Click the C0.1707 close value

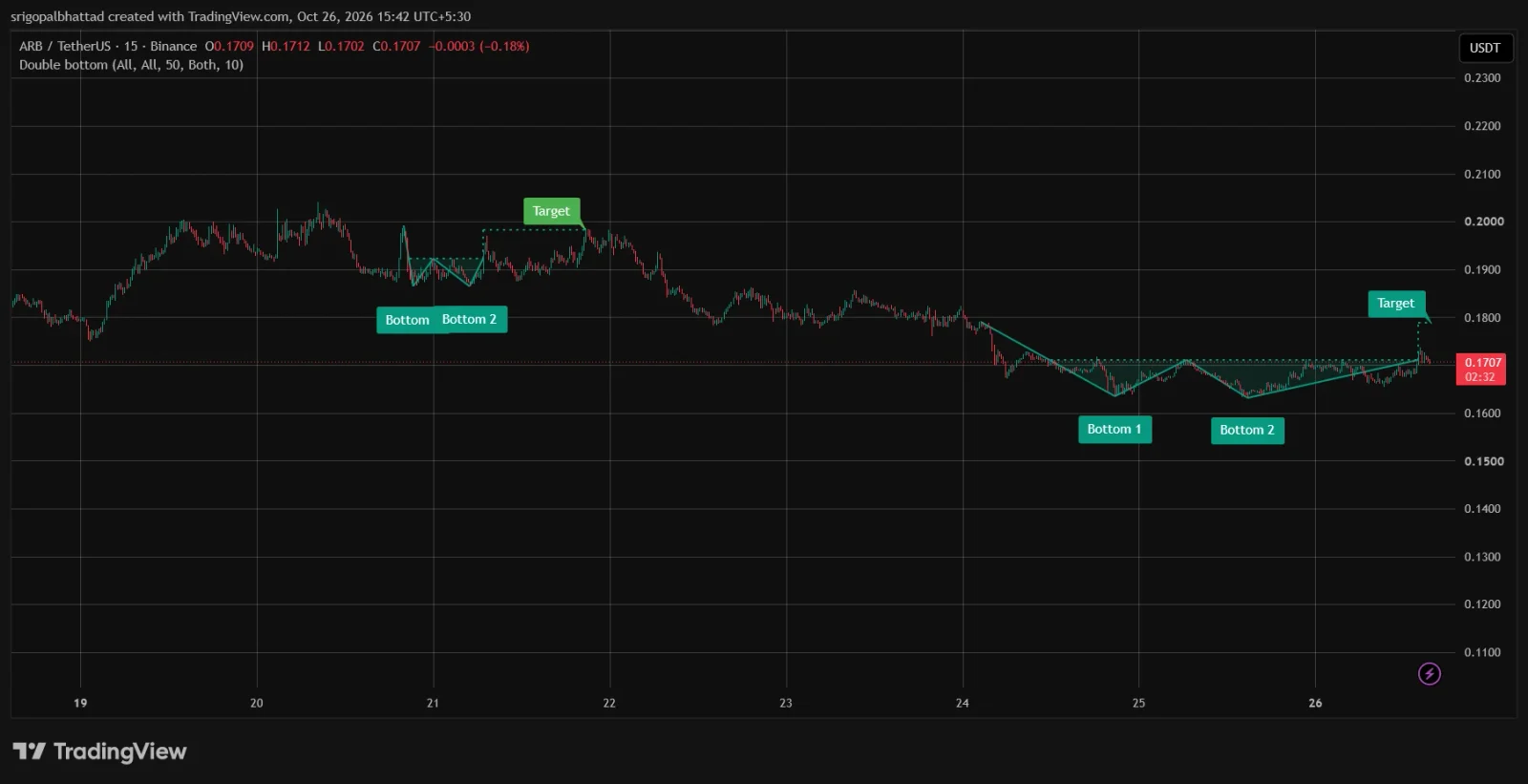point(396,46)
